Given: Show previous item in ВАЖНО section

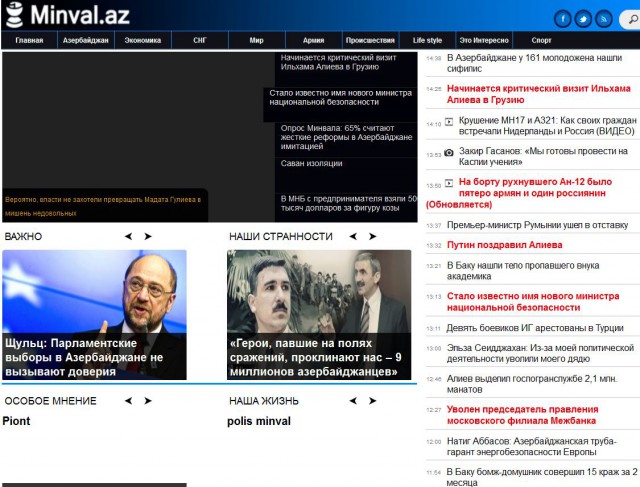Looking at the screenshot, I should click(129, 236).
